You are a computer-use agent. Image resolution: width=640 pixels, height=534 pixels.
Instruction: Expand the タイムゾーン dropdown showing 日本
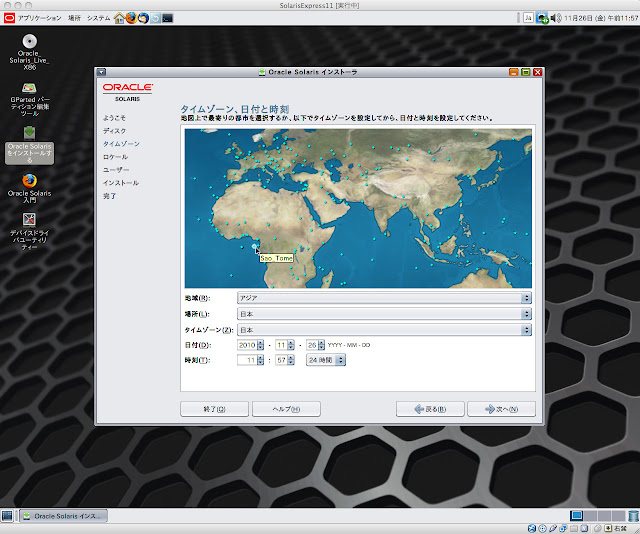coord(384,330)
